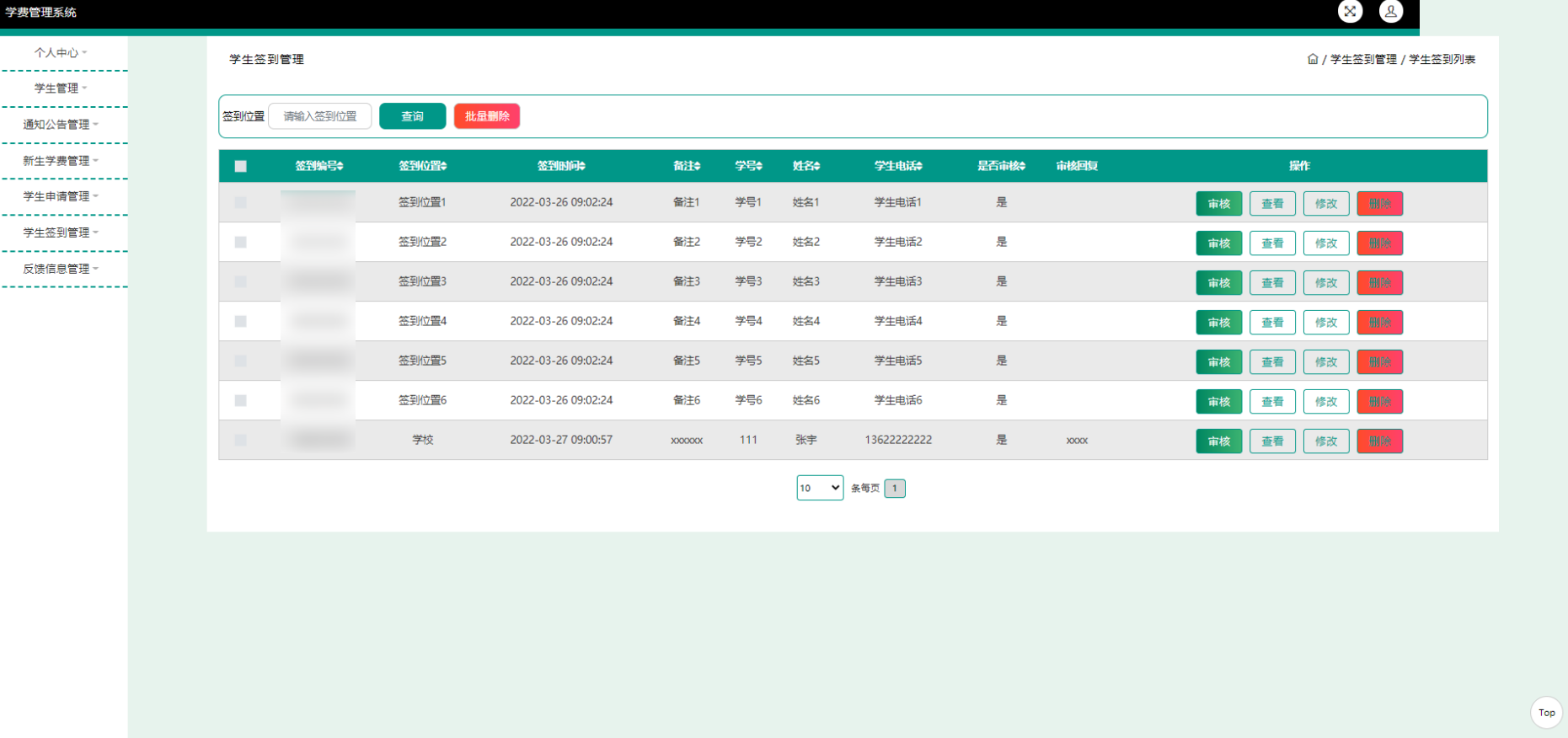The height and width of the screenshot is (738, 1568).
Task: Click 审核 for the 学校 row
Action: pos(1218,441)
